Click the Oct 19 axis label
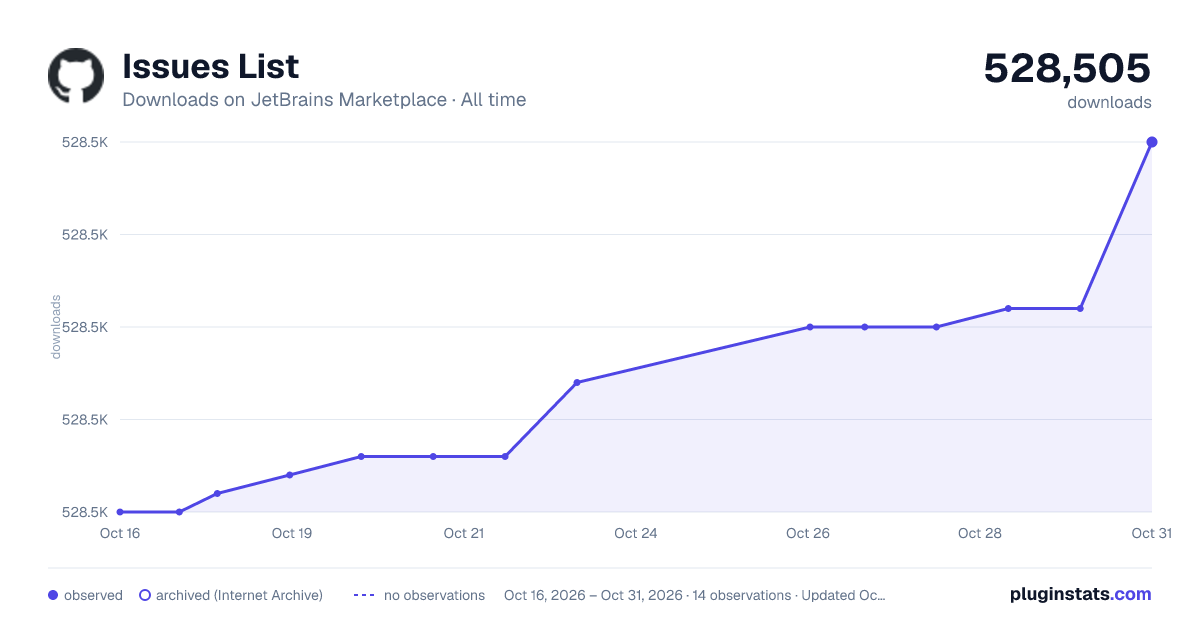Viewport: 1200px width, 630px height. pos(292,533)
